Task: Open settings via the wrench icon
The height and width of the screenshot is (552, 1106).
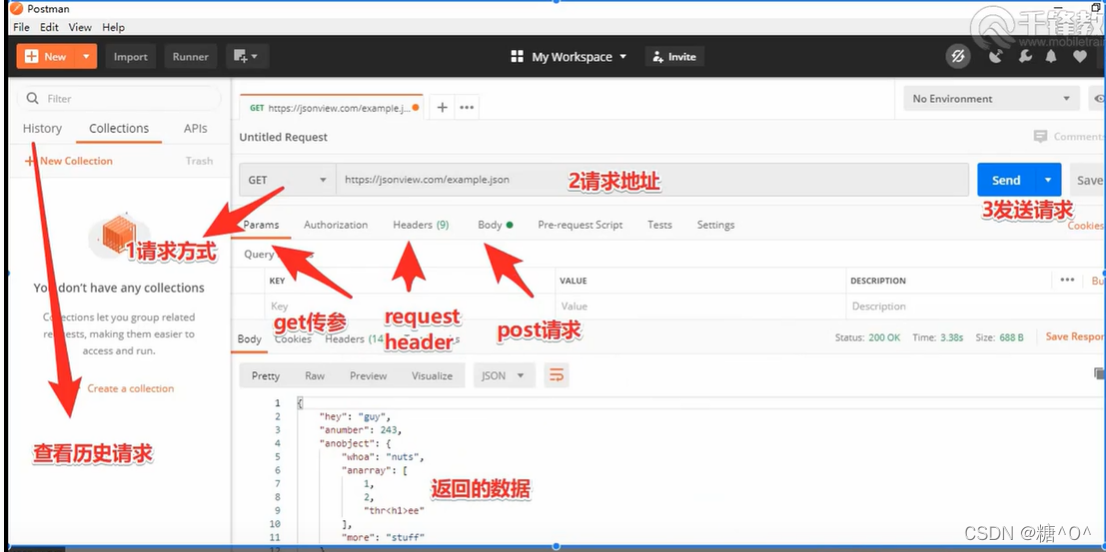Action: click(x=1026, y=56)
